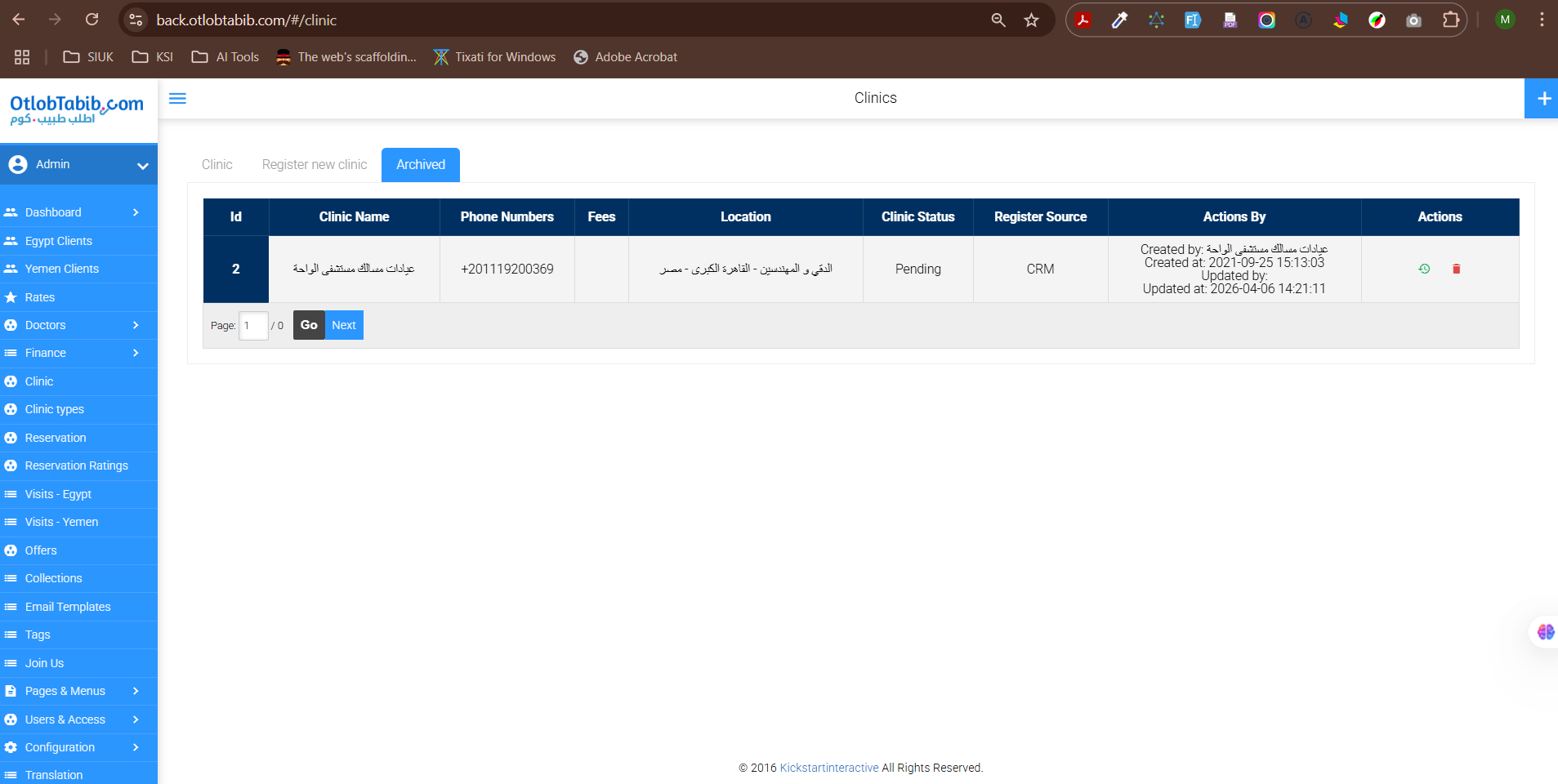Click the Next page button
Screen dimensions: 1558x784
tap(344, 325)
